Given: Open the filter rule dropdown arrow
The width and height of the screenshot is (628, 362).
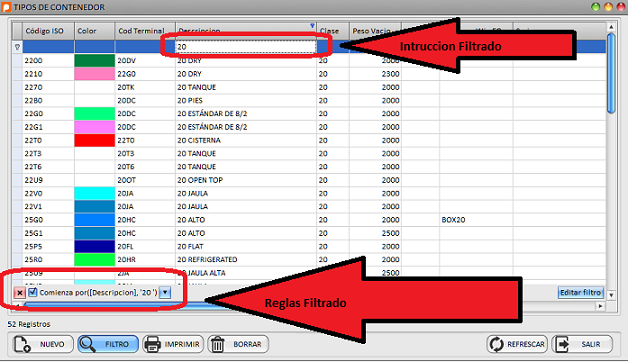Looking at the screenshot, I should 165,293.
